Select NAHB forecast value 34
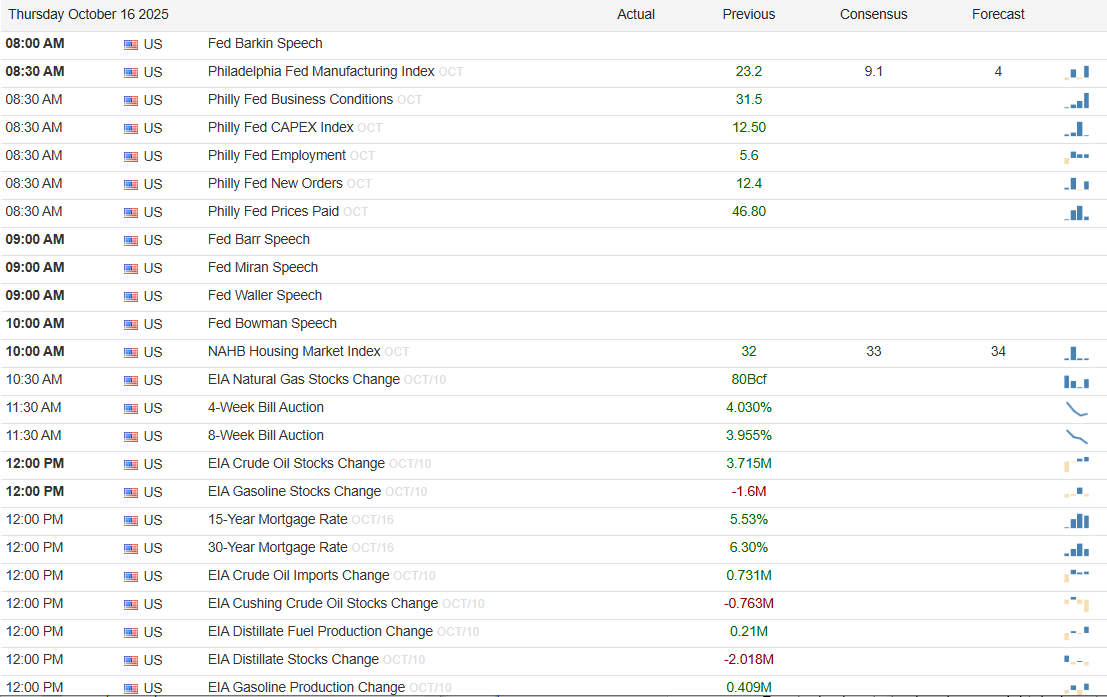 (x=998, y=352)
